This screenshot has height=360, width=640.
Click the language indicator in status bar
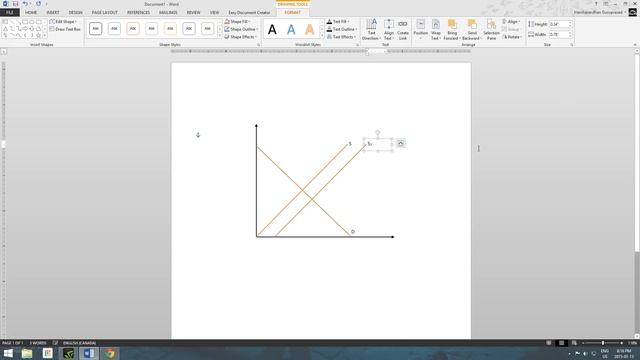point(80,343)
